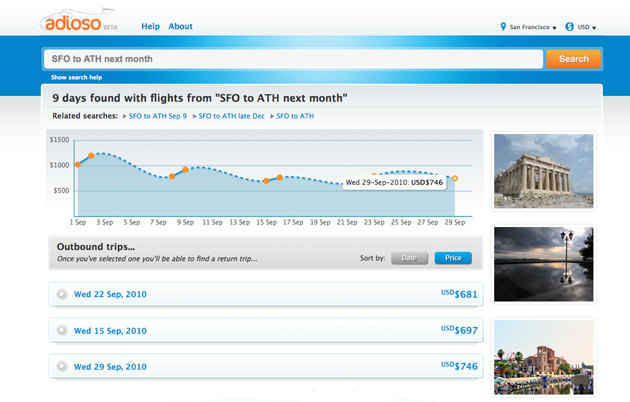
Task: Expand the Wed 29 Sep, 2010 trip
Action: (62, 366)
